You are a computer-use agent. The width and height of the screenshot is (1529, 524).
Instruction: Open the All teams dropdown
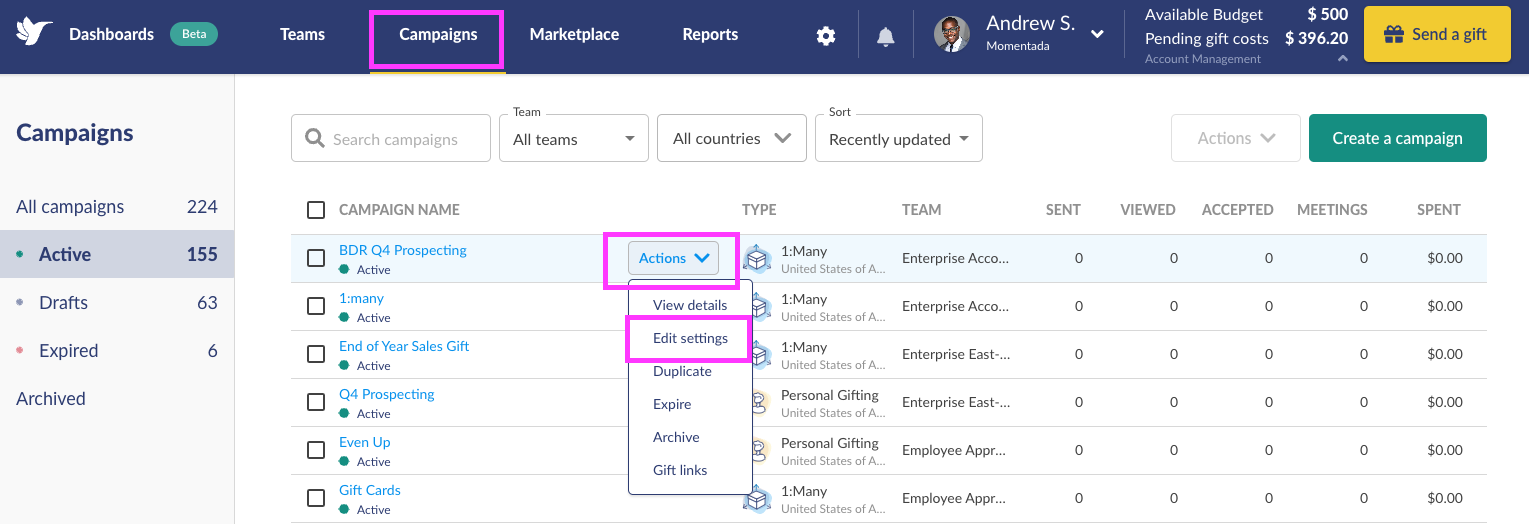tap(574, 138)
